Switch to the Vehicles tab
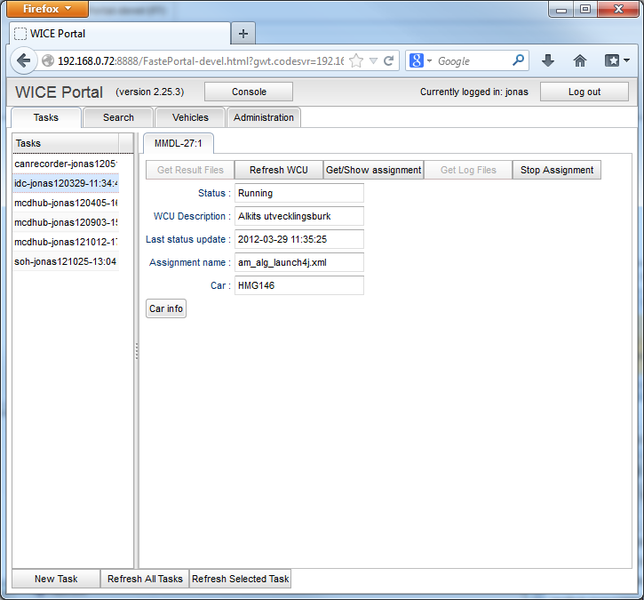The width and height of the screenshot is (644, 600). (x=190, y=117)
